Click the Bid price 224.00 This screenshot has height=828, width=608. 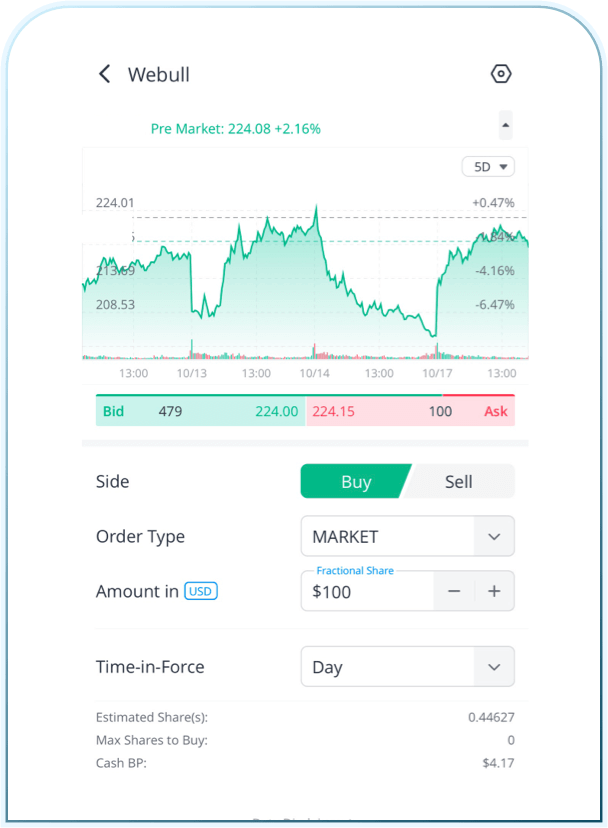click(x=276, y=411)
